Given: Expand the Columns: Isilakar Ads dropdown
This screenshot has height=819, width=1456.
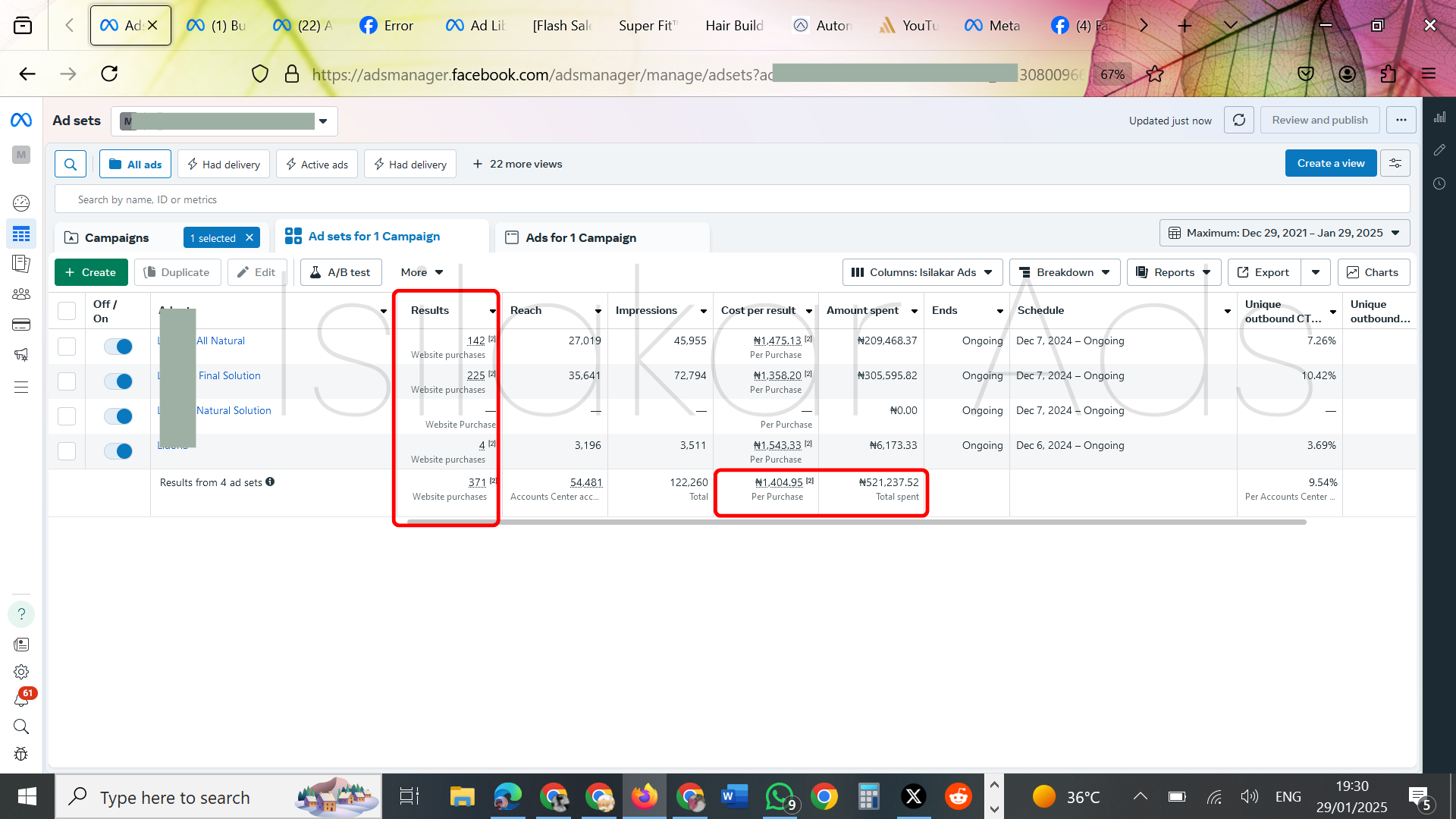Looking at the screenshot, I should pyautogui.click(x=921, y=272).
